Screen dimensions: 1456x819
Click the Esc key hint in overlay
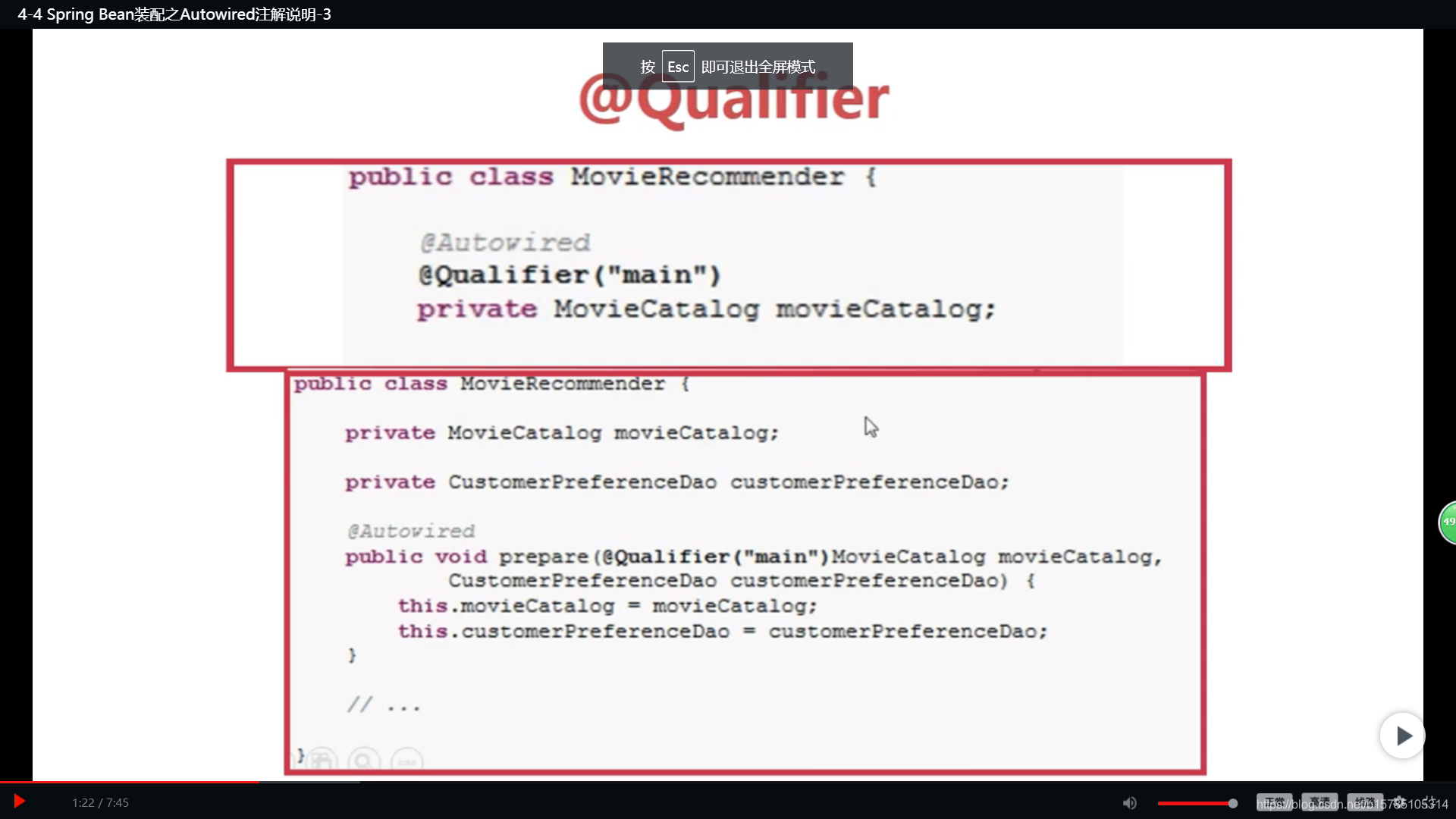click(678, 67)
